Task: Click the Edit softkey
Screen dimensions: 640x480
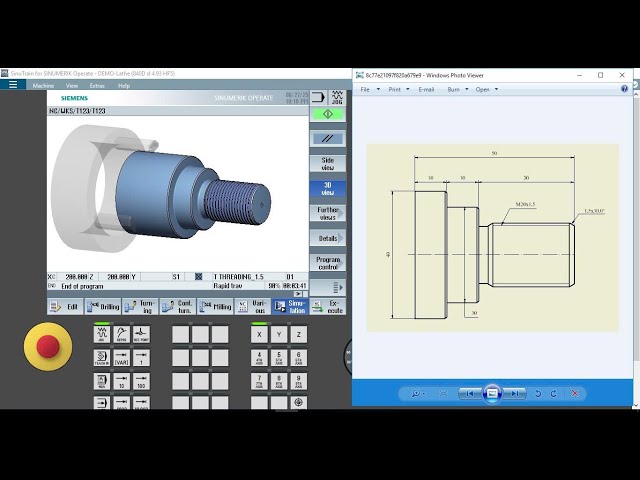Action: pyautogui.click(x=65, y=307)
